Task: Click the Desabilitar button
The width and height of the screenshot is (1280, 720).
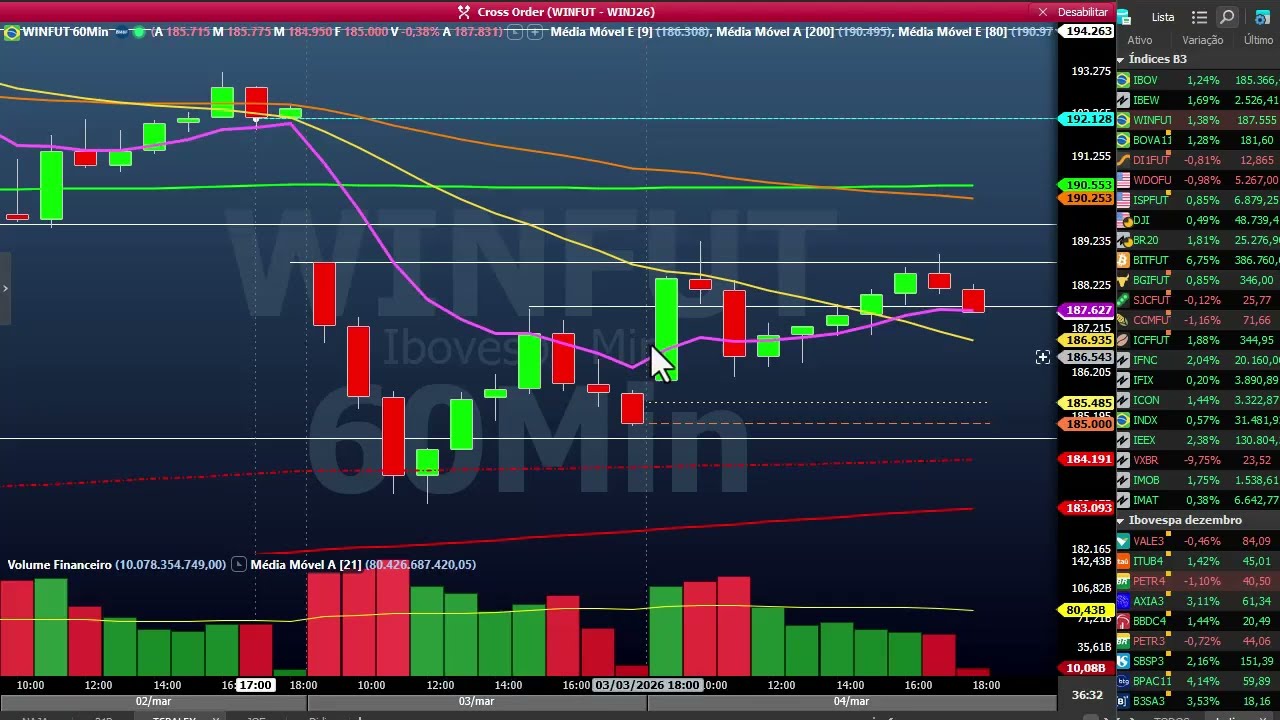Action: 1083,12
